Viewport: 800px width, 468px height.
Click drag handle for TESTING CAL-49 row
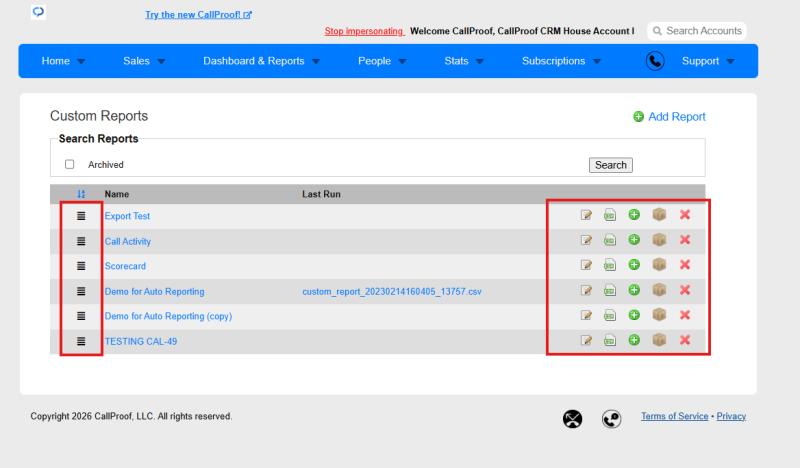81,341
